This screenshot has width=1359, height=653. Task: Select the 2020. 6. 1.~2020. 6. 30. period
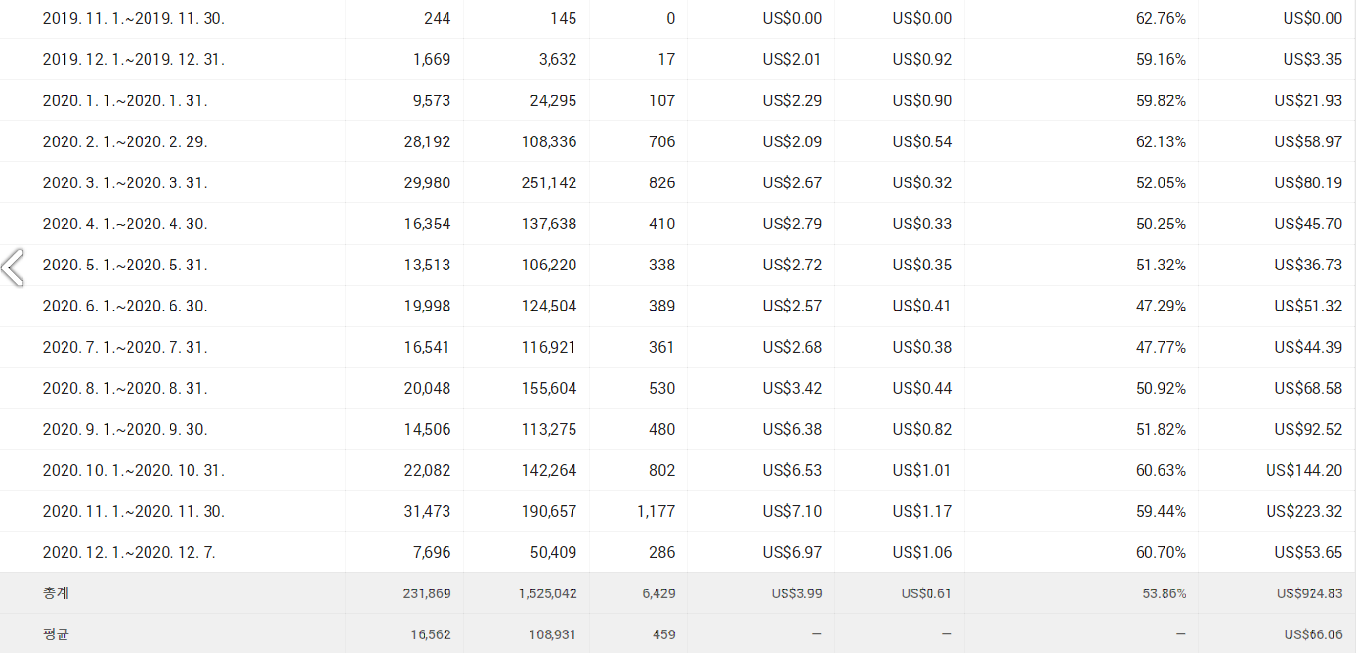pyautogui.click(x=125, y=306)
